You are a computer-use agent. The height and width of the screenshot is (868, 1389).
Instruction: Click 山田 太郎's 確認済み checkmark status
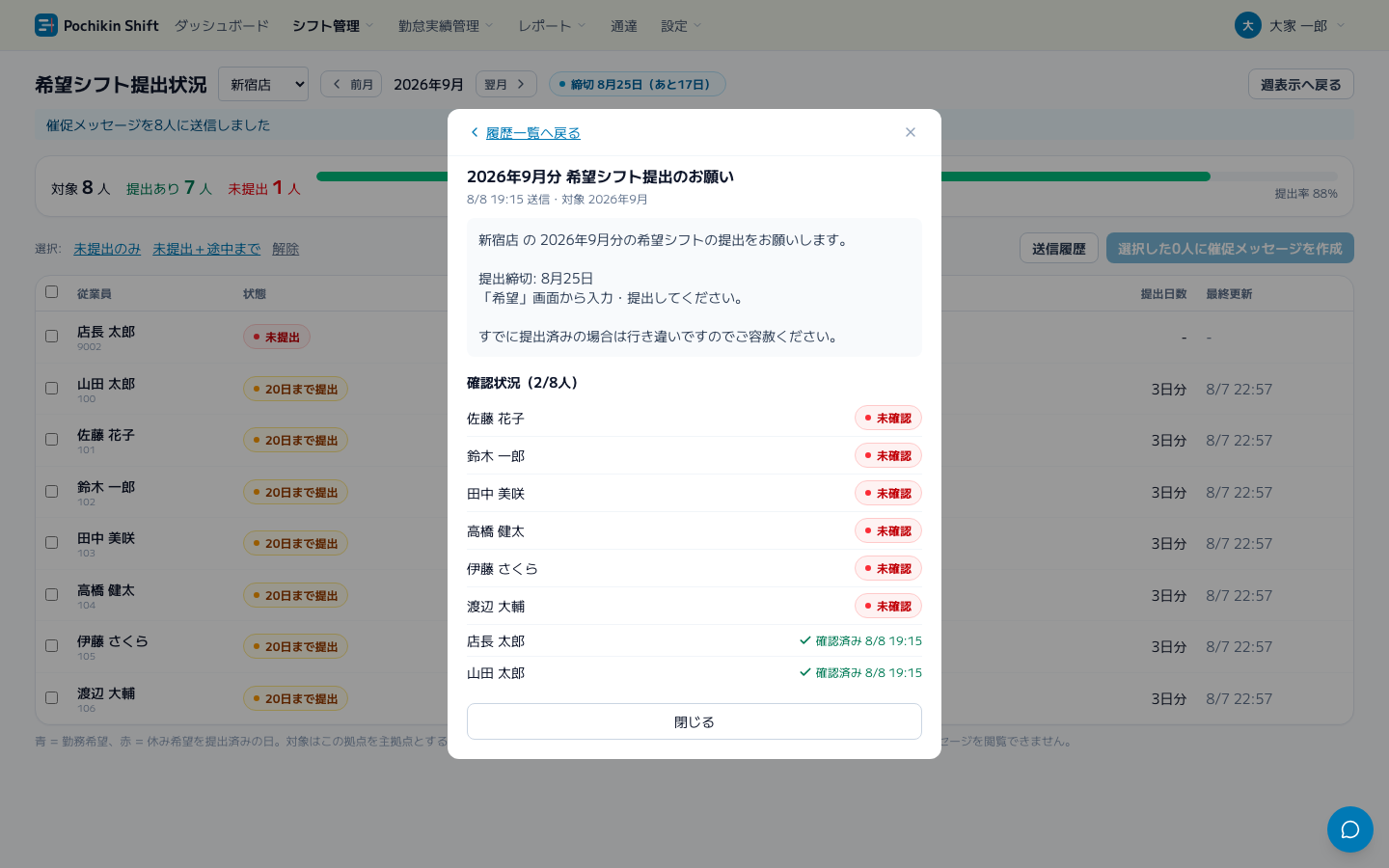860,672
